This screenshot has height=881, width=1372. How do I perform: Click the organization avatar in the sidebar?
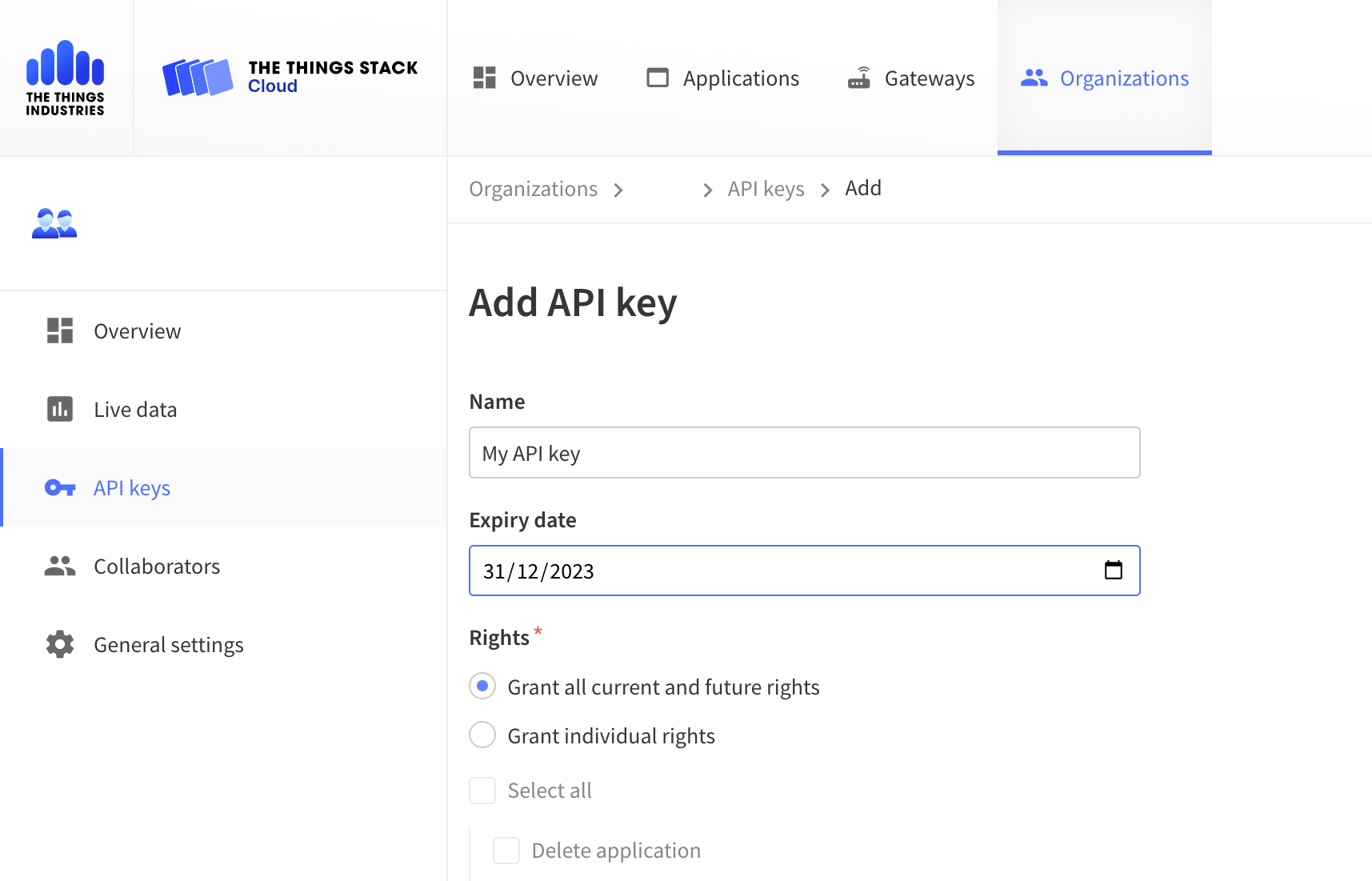coord(54,222)
